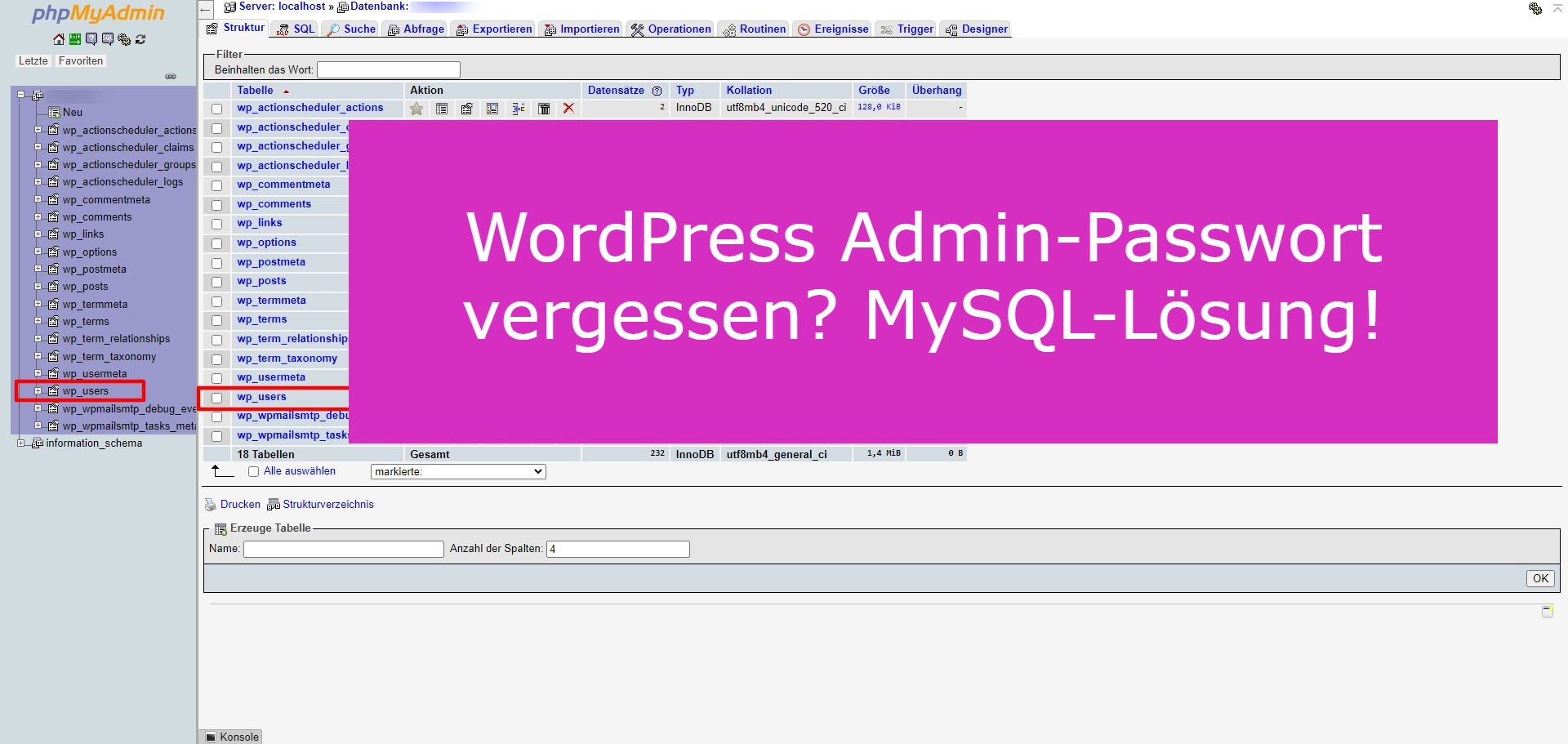Image resolution: width=1568 pixels, height=744 pixels.
Task: Collapse the current database tree node
Action: (21, 95)
